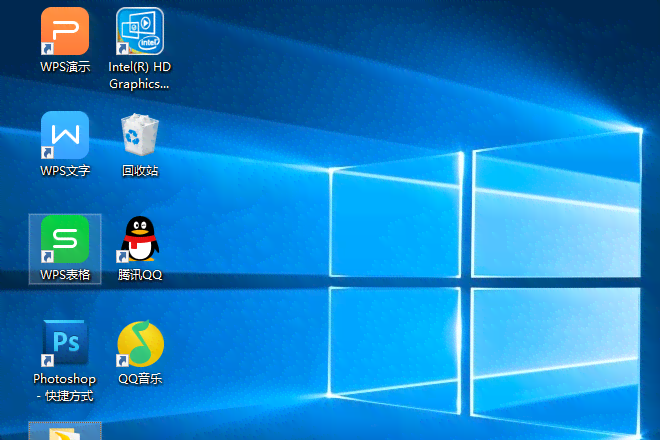
Task: Click the 腾讯QQ label text
Action: coord(140,275)
